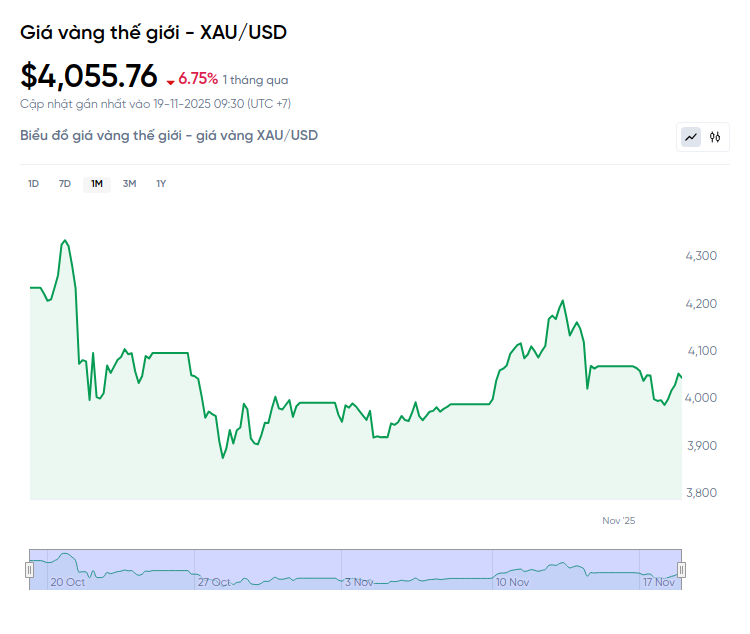Choose the 3M time range
Screen dimensions: 750x634
(129, 184)
